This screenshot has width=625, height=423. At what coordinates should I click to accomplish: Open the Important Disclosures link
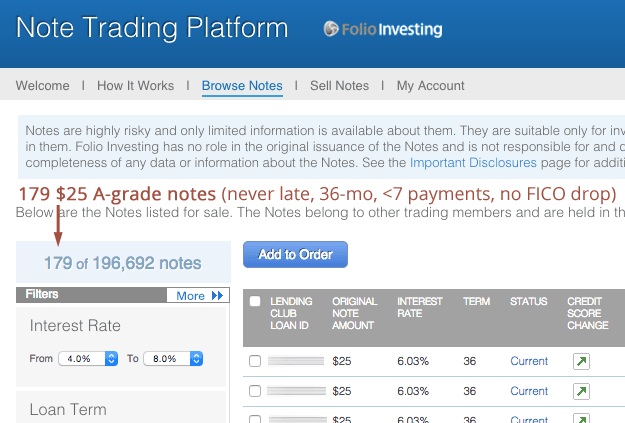[473, 163]
